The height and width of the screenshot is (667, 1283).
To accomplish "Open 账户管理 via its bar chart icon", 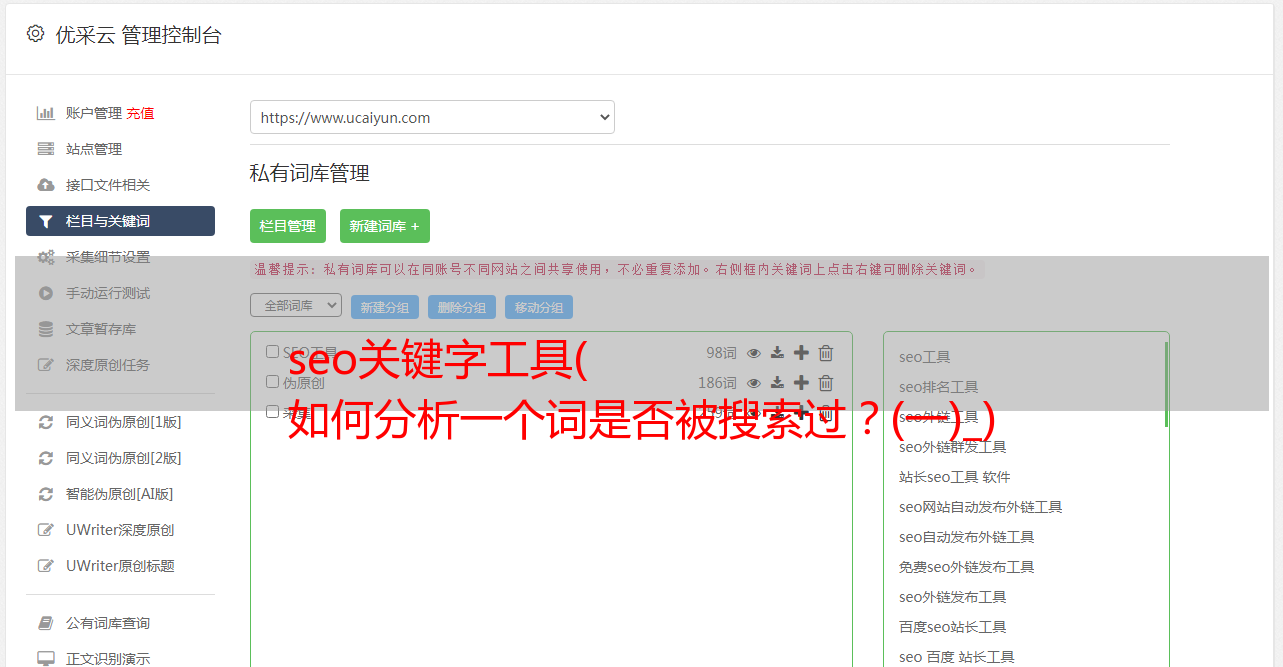I will pos(46,113).
